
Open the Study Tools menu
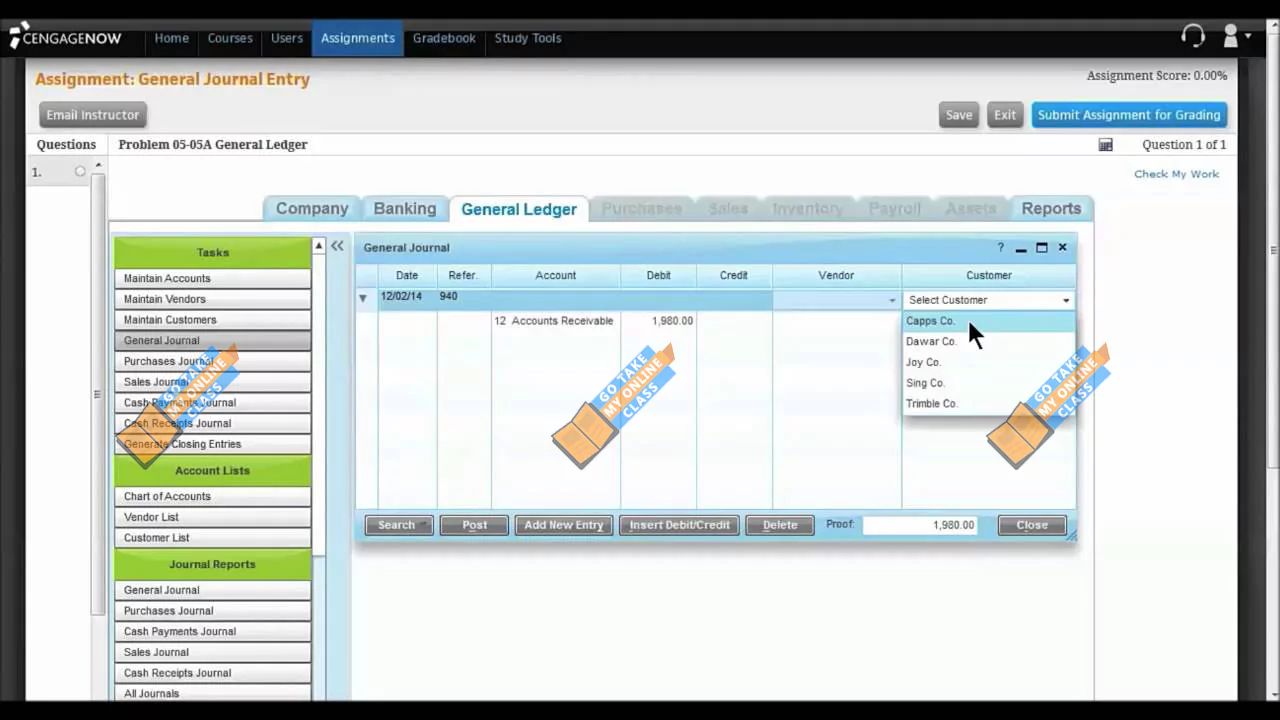click(x=528, y=38)
